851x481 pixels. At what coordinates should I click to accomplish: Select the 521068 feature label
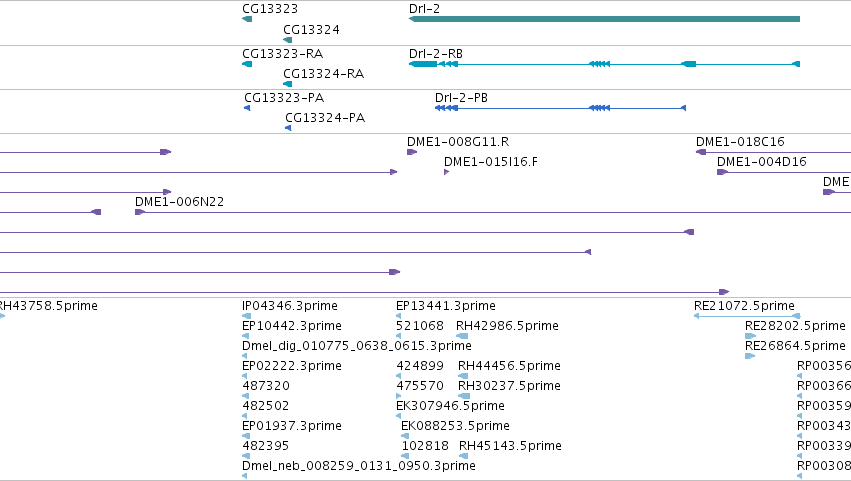pos(420,326)
